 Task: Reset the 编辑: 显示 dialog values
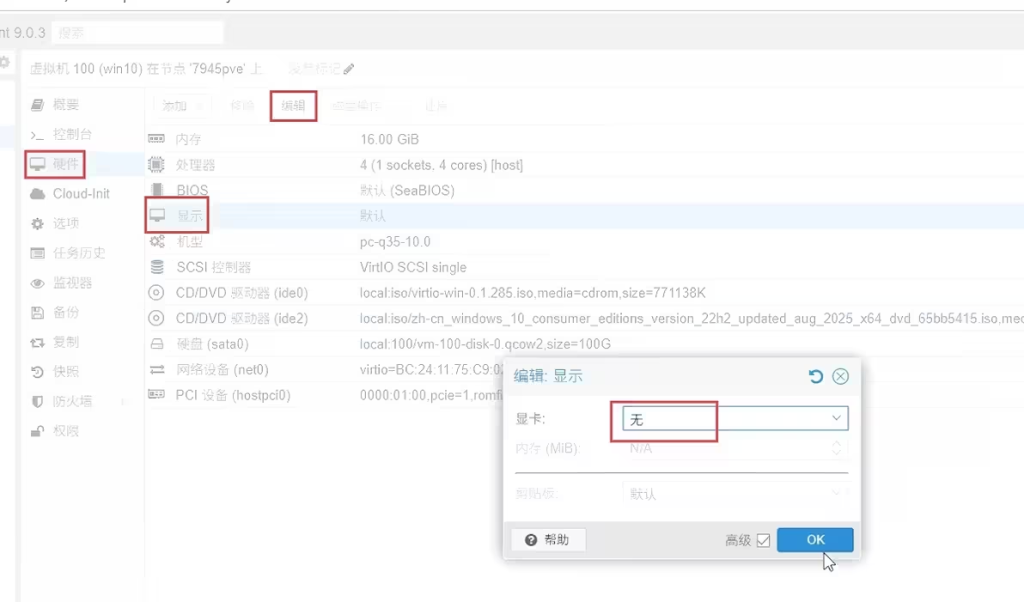tap(815, 376)
